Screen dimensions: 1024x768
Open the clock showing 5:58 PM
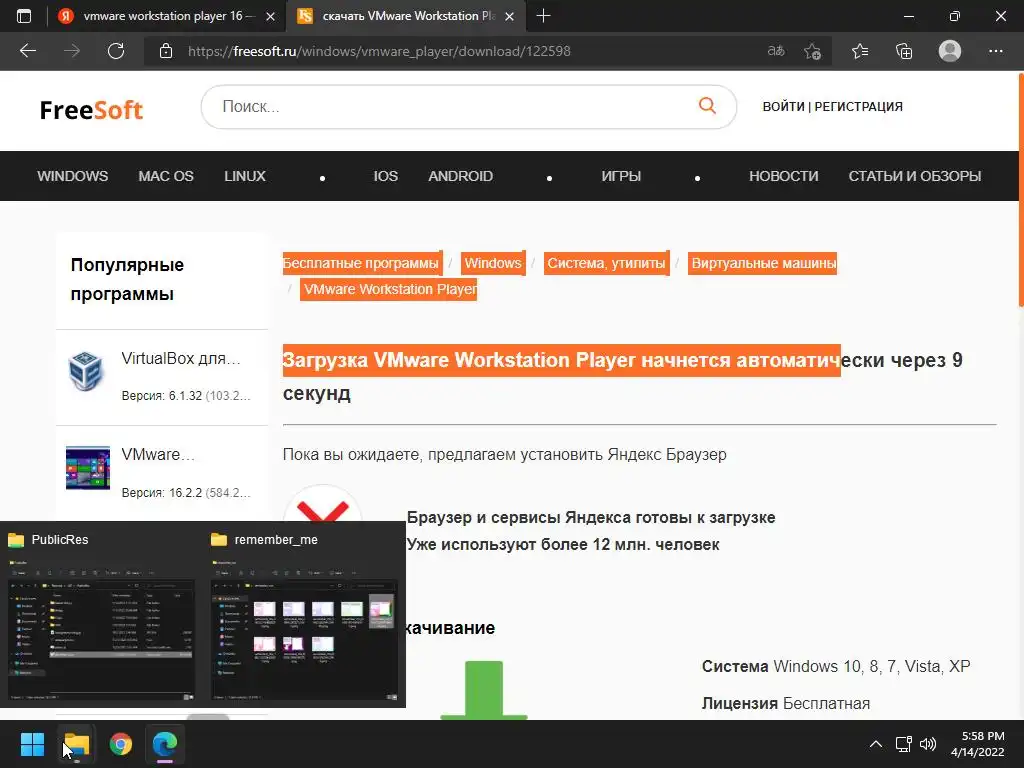pyautogui.click(x=978, y=744)
